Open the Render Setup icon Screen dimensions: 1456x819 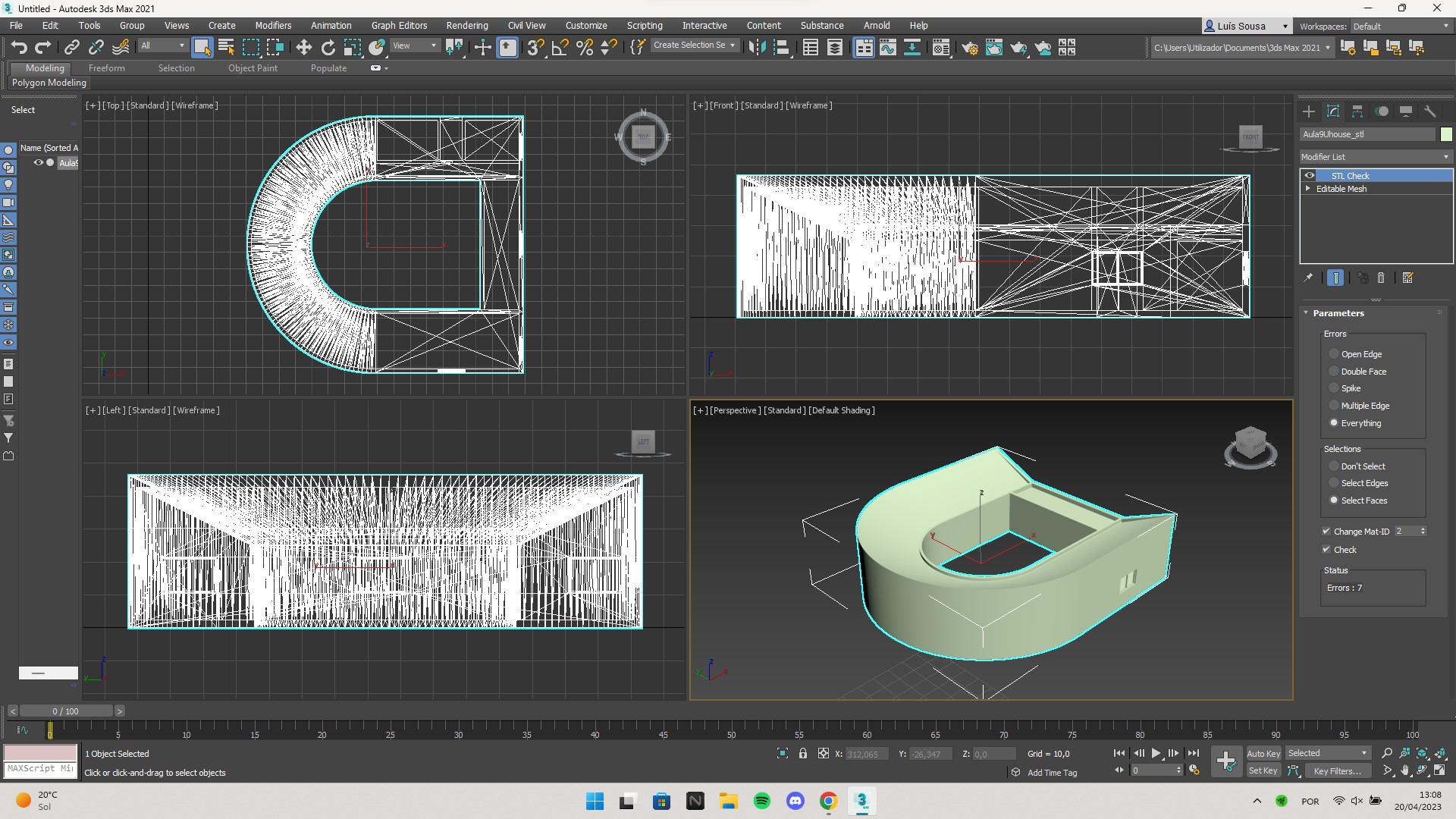970,48
